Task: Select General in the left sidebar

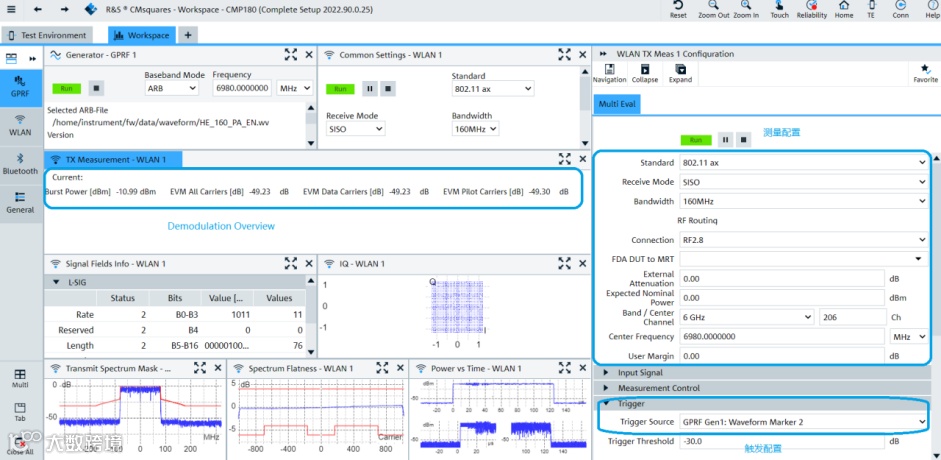Action: click(20, 203)
